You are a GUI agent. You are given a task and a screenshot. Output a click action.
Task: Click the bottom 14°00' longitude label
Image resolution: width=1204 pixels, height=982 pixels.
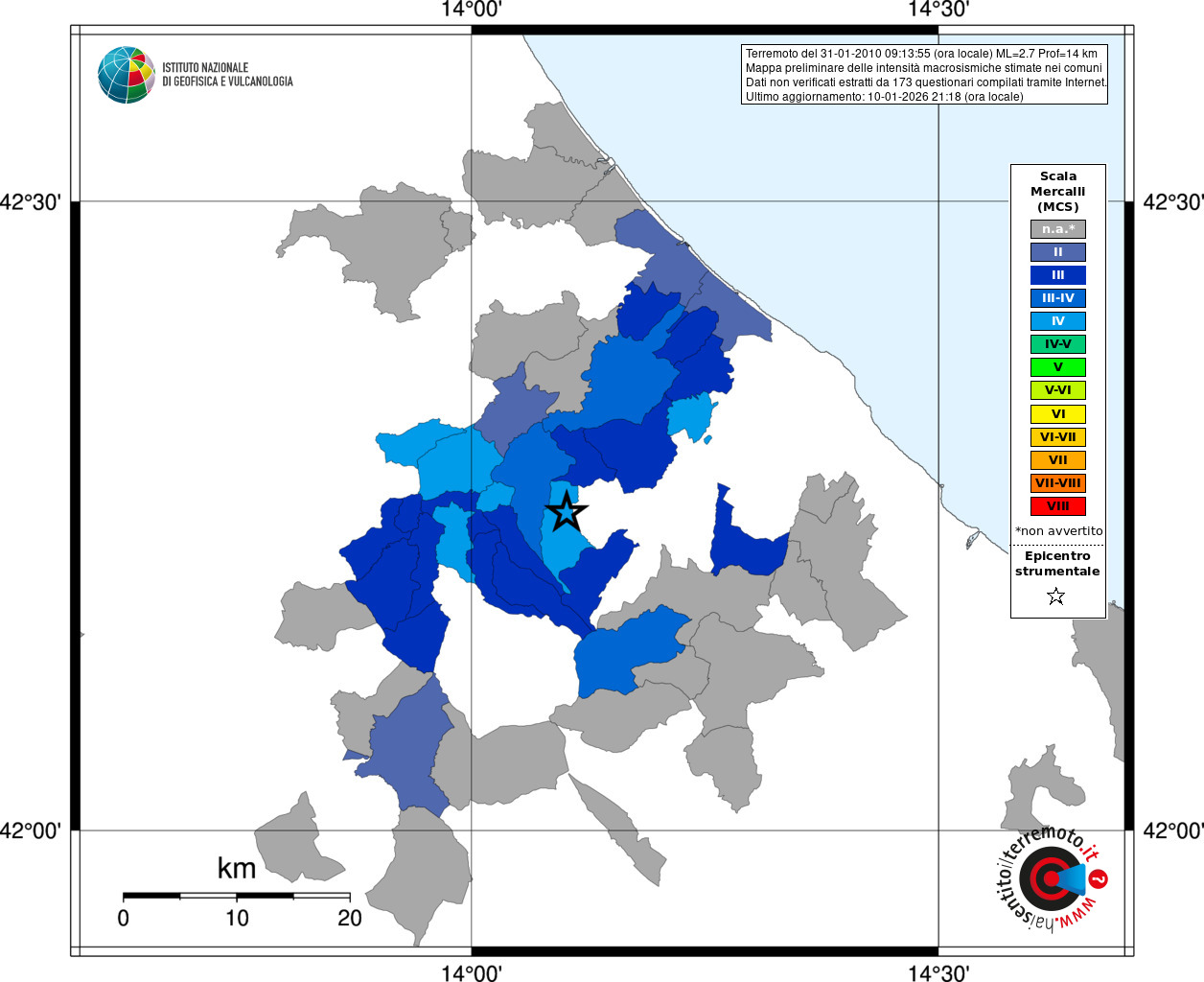[x=472, y=972]
